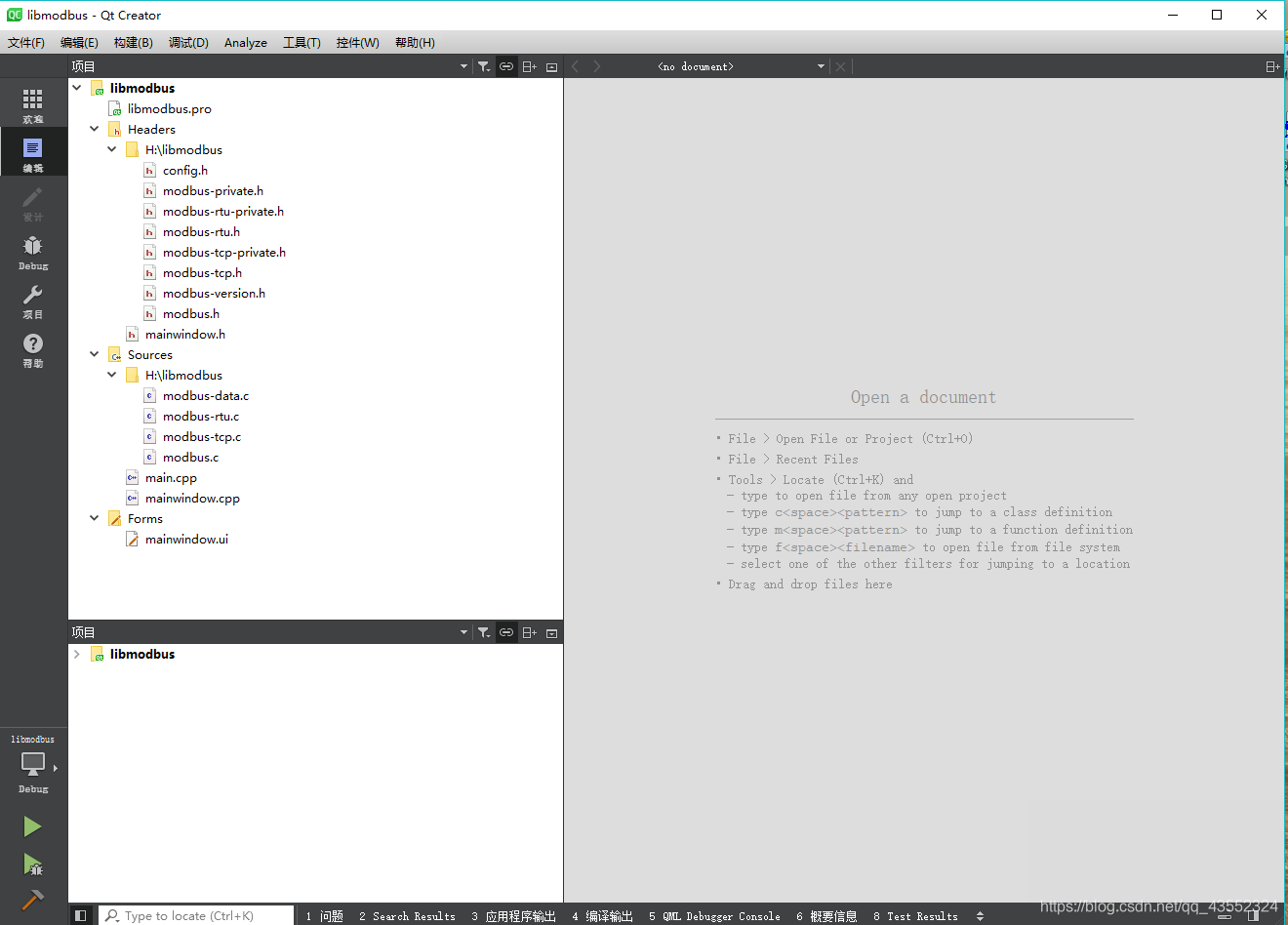Open the 构建(B) menu
Image resolution: width=1288 pixels, height=925 pixels.
click(134, 42)
